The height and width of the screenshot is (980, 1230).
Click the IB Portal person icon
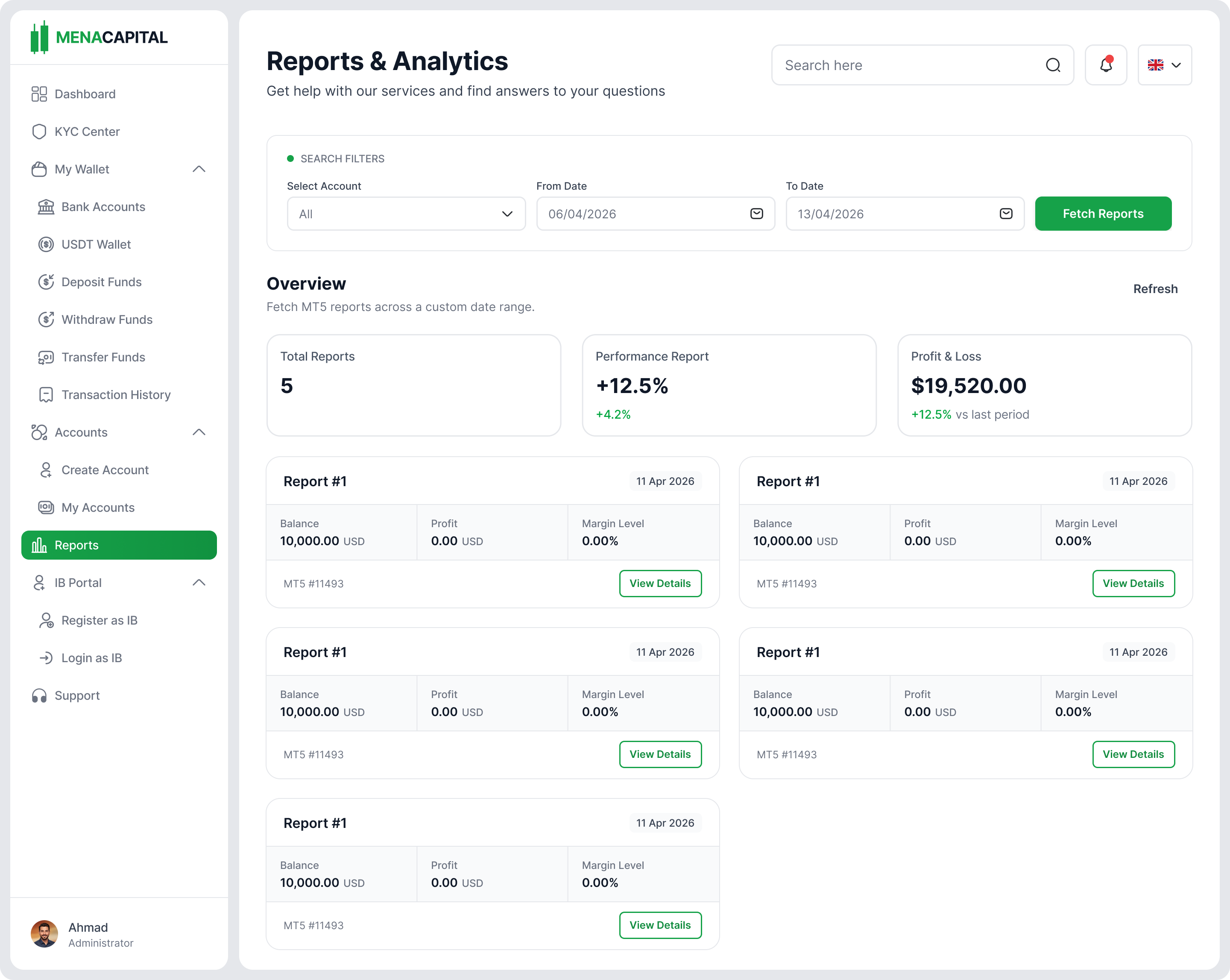click(x=39, y=583)
